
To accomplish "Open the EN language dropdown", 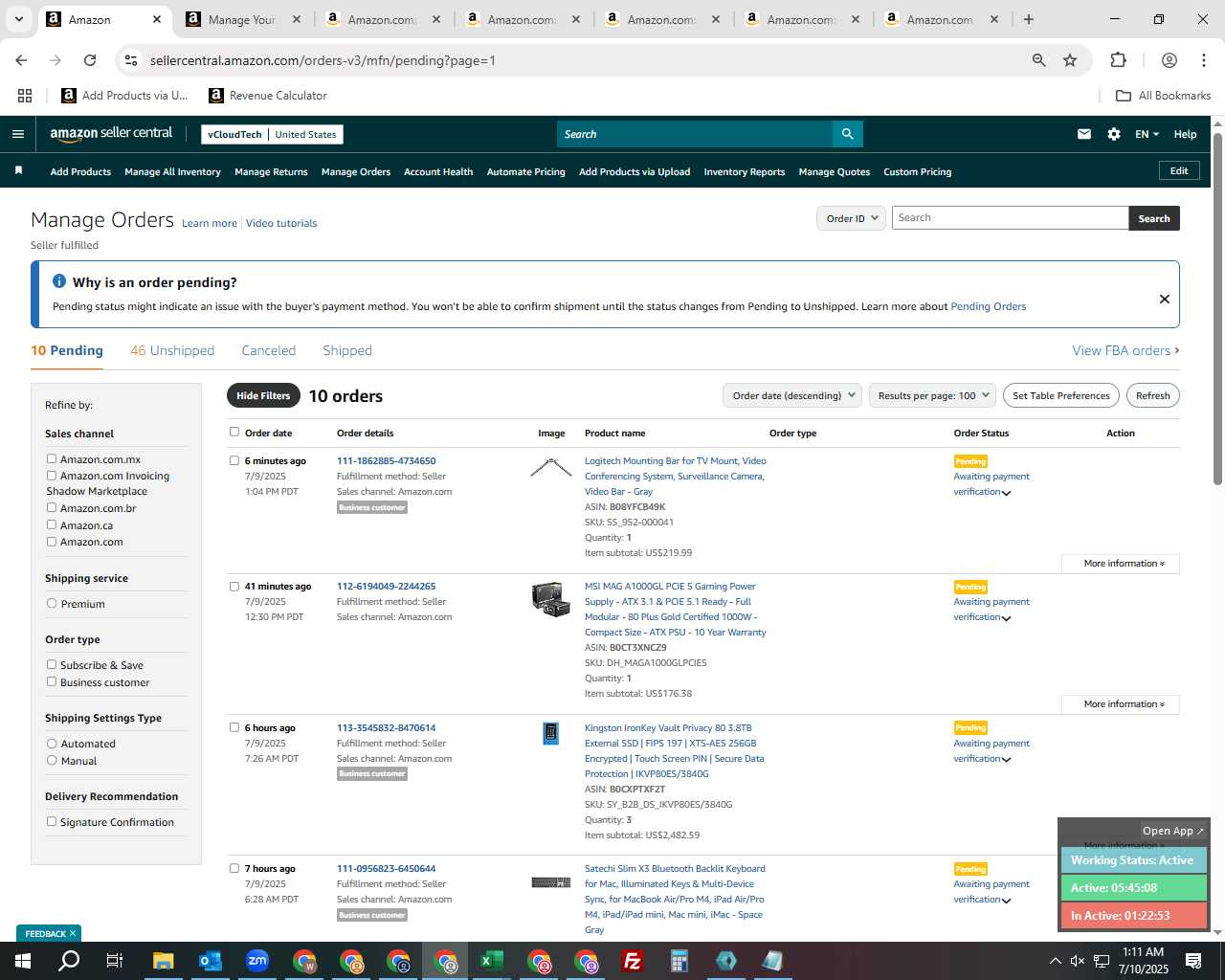I will click(1147, 134).
